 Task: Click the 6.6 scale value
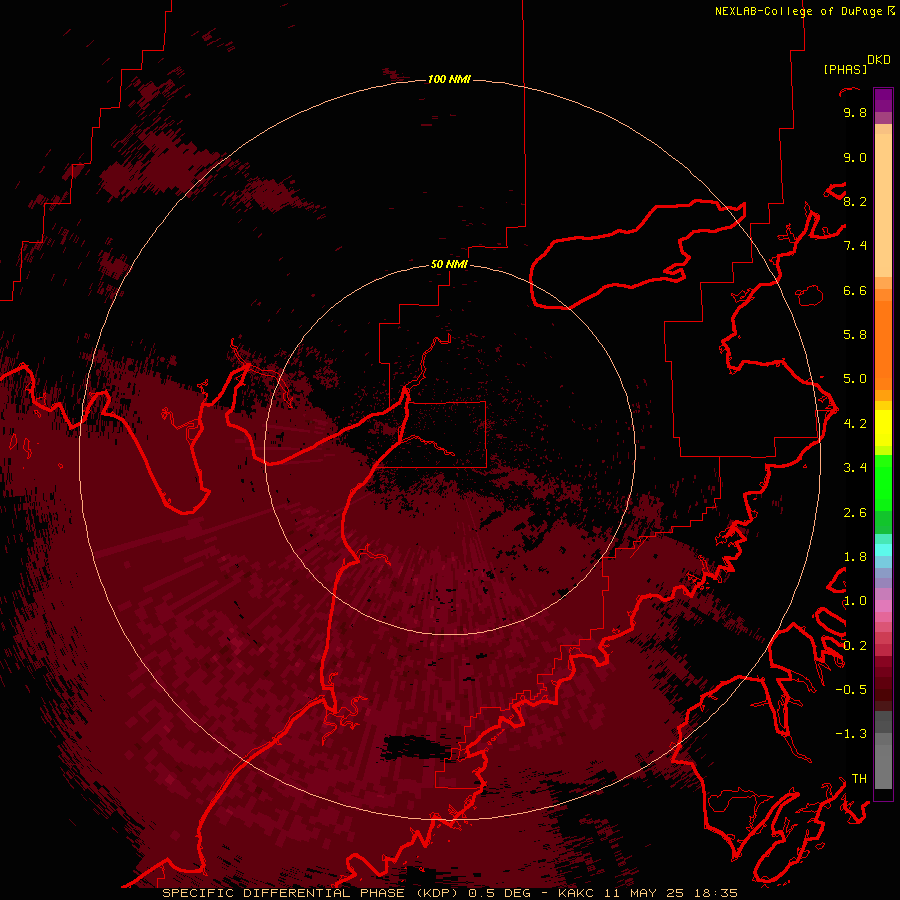855,290
